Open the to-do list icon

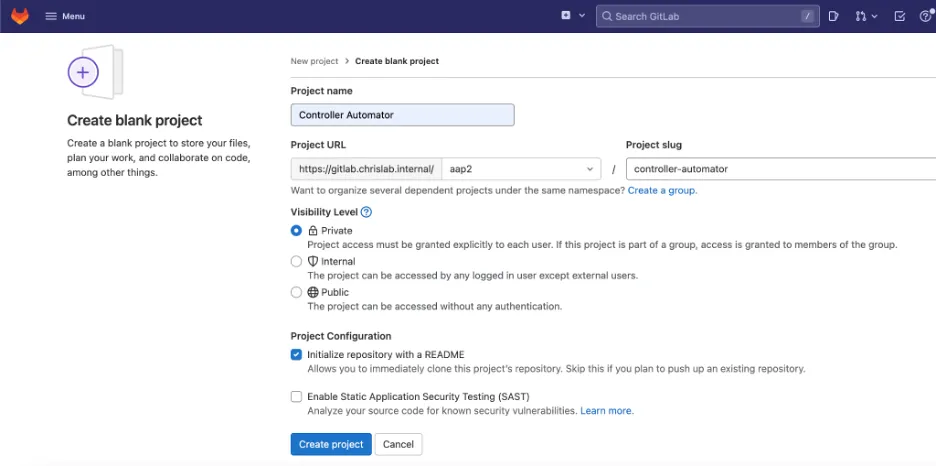(900, 16)
